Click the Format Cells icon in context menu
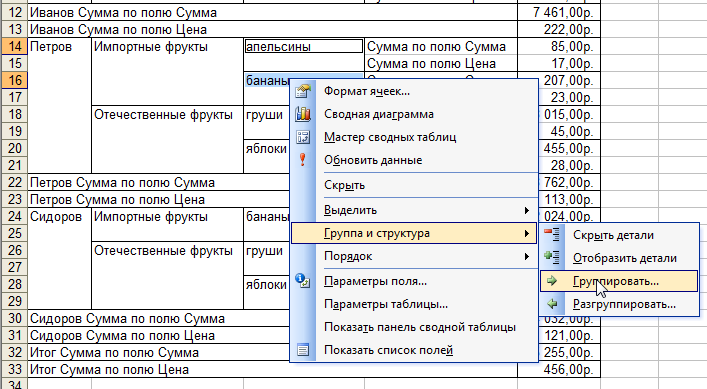The image size is (707, 389). coord(303,91)
